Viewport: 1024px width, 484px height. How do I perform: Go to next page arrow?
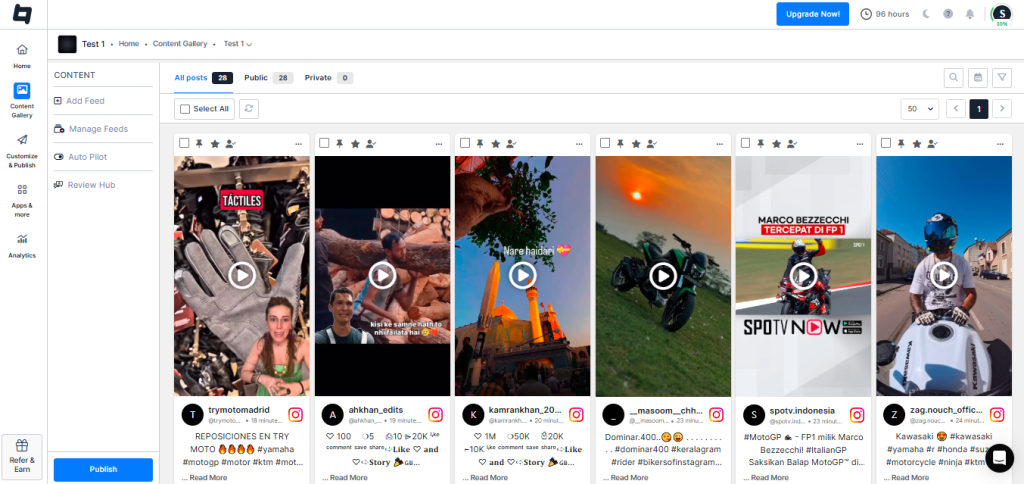point(1002,109)
